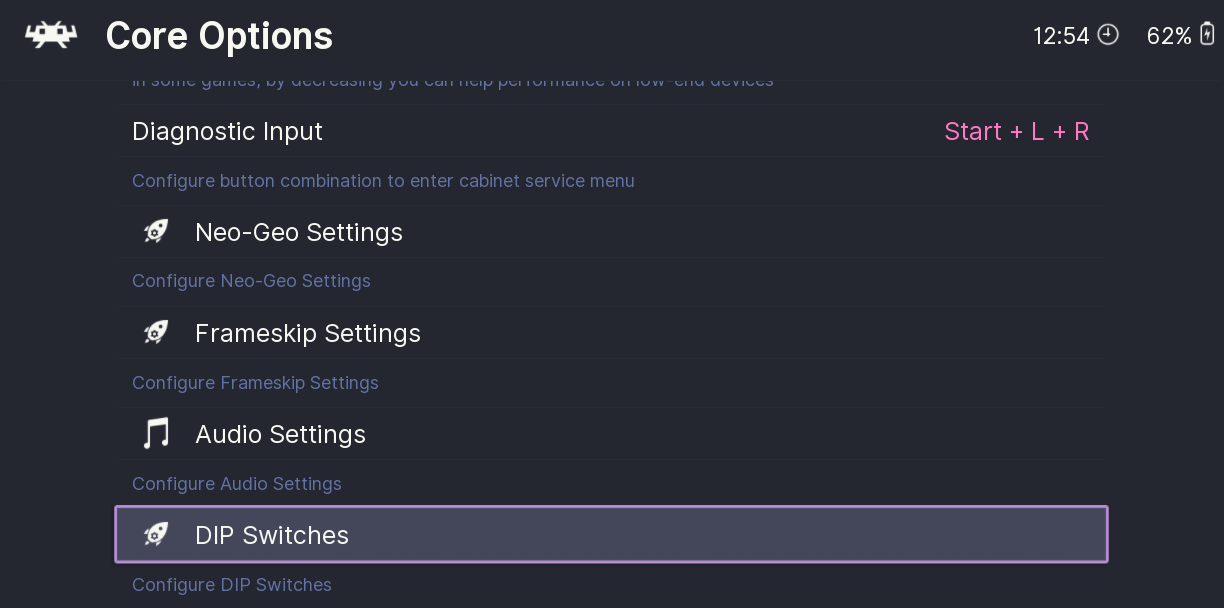Click the music note icon beside Audio Settings
This screenshot has width=1224, height=608.
(x=156, y=434)
